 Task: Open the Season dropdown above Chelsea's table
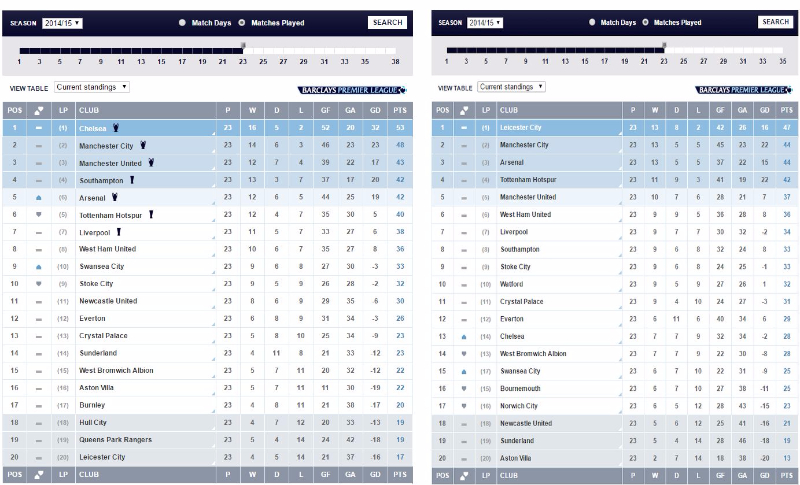(x=62, y=22)
